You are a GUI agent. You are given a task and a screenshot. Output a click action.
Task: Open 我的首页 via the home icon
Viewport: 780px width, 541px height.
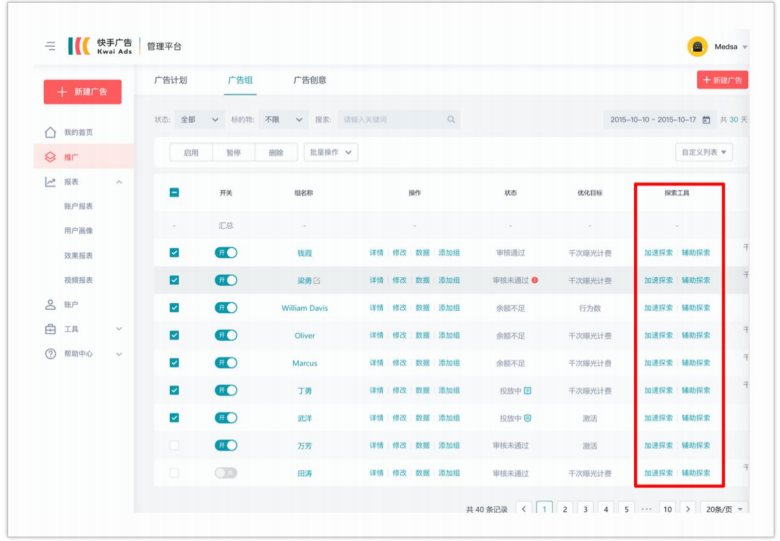coord(50,132)
